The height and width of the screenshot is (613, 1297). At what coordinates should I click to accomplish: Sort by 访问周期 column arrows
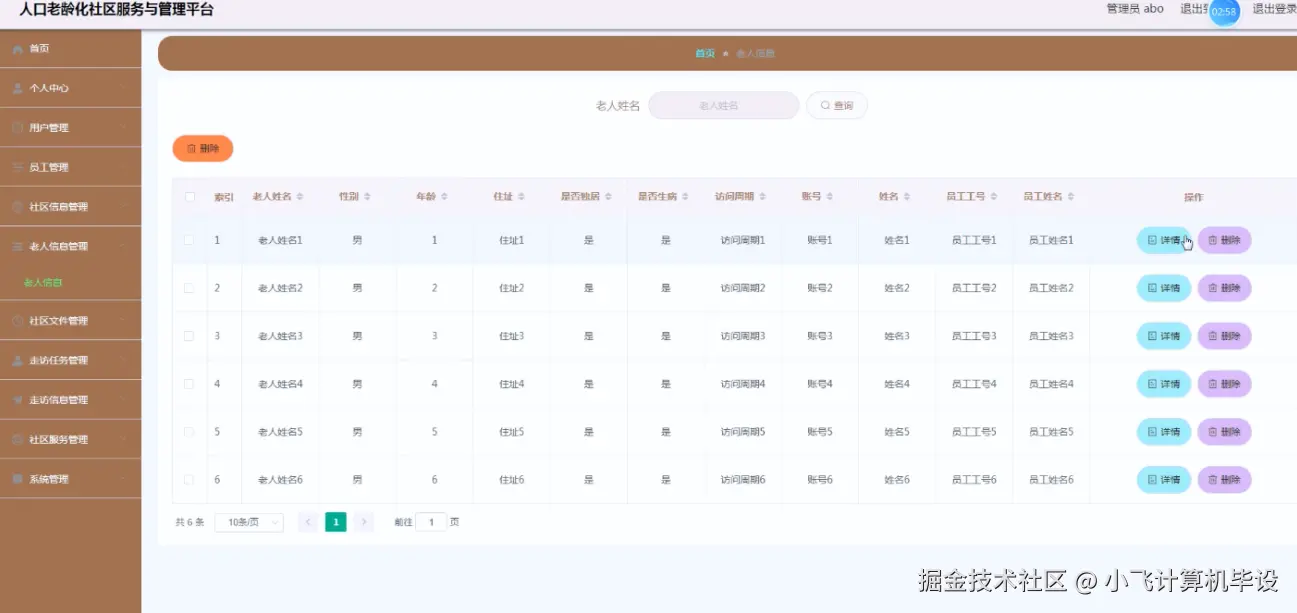pyautogui.click(x=763, y=197)
